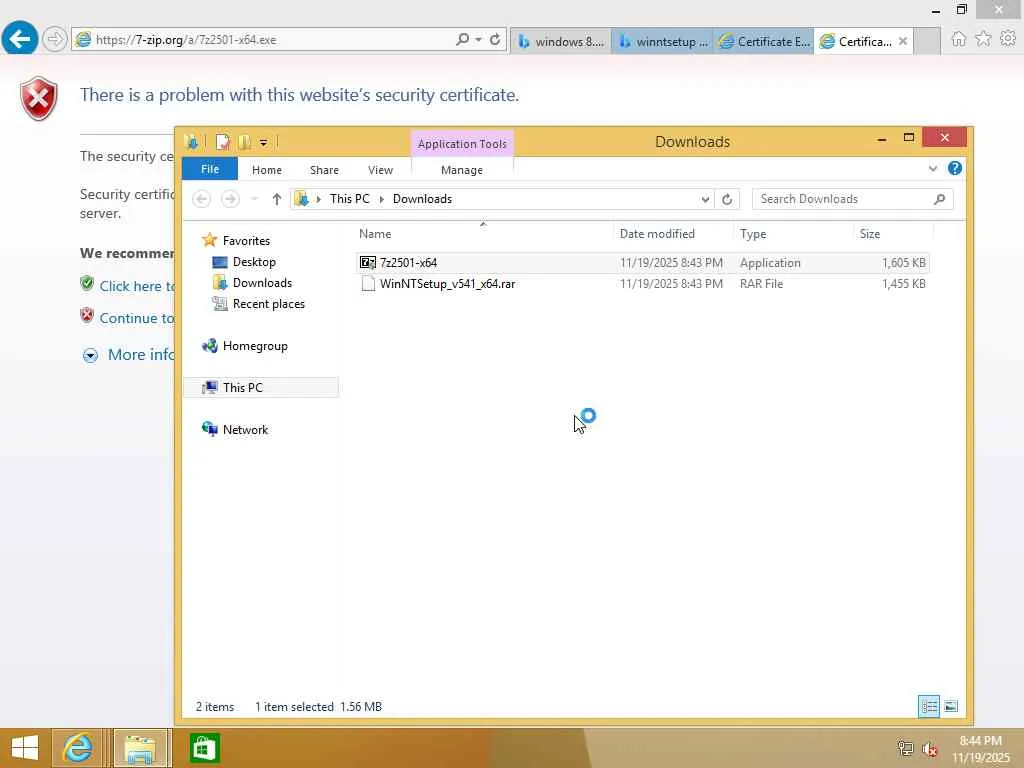Click the IE address bar URL
Viewport: 1024px width, 768px height.
186,40
